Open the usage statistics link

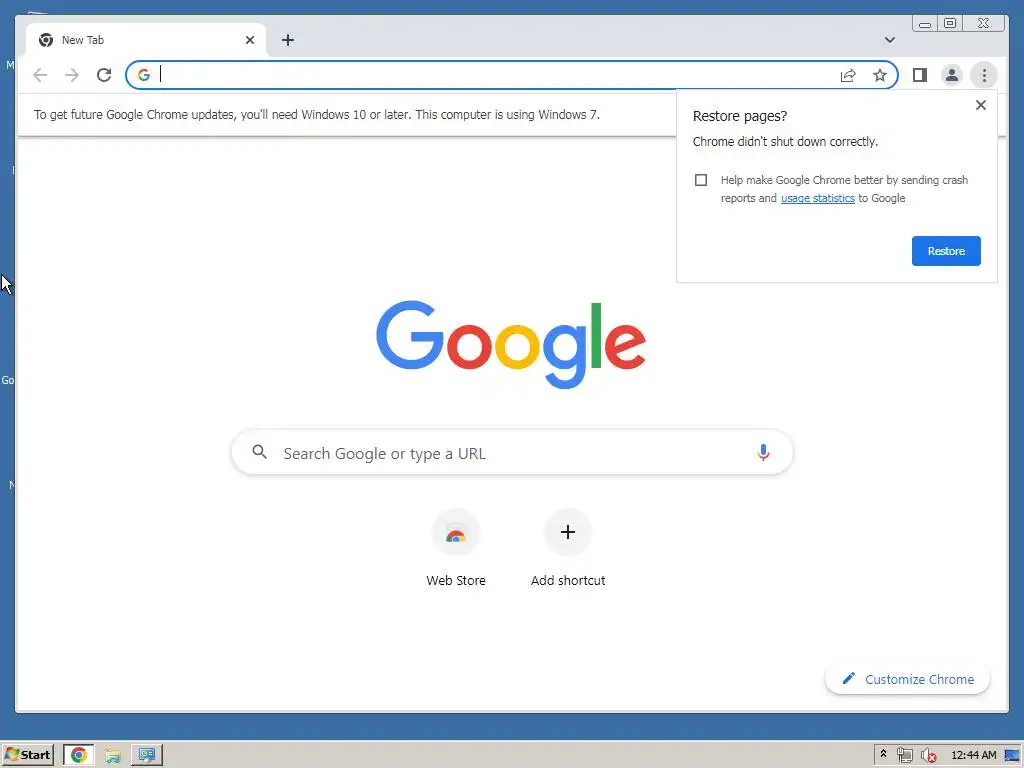pos(818,198)
